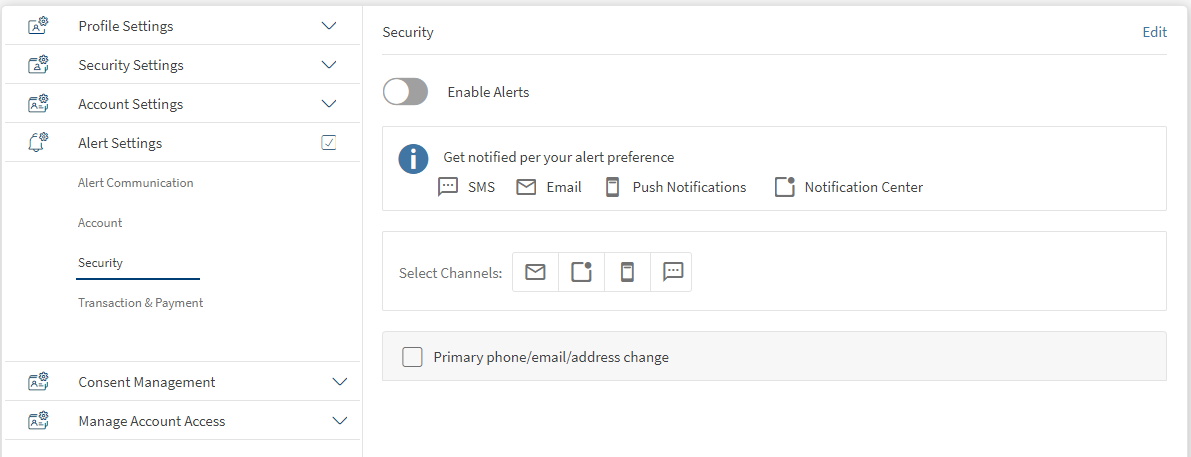1191x457 pixels.
Task: Click the Edit link
Action: [x=1154, y=32]
